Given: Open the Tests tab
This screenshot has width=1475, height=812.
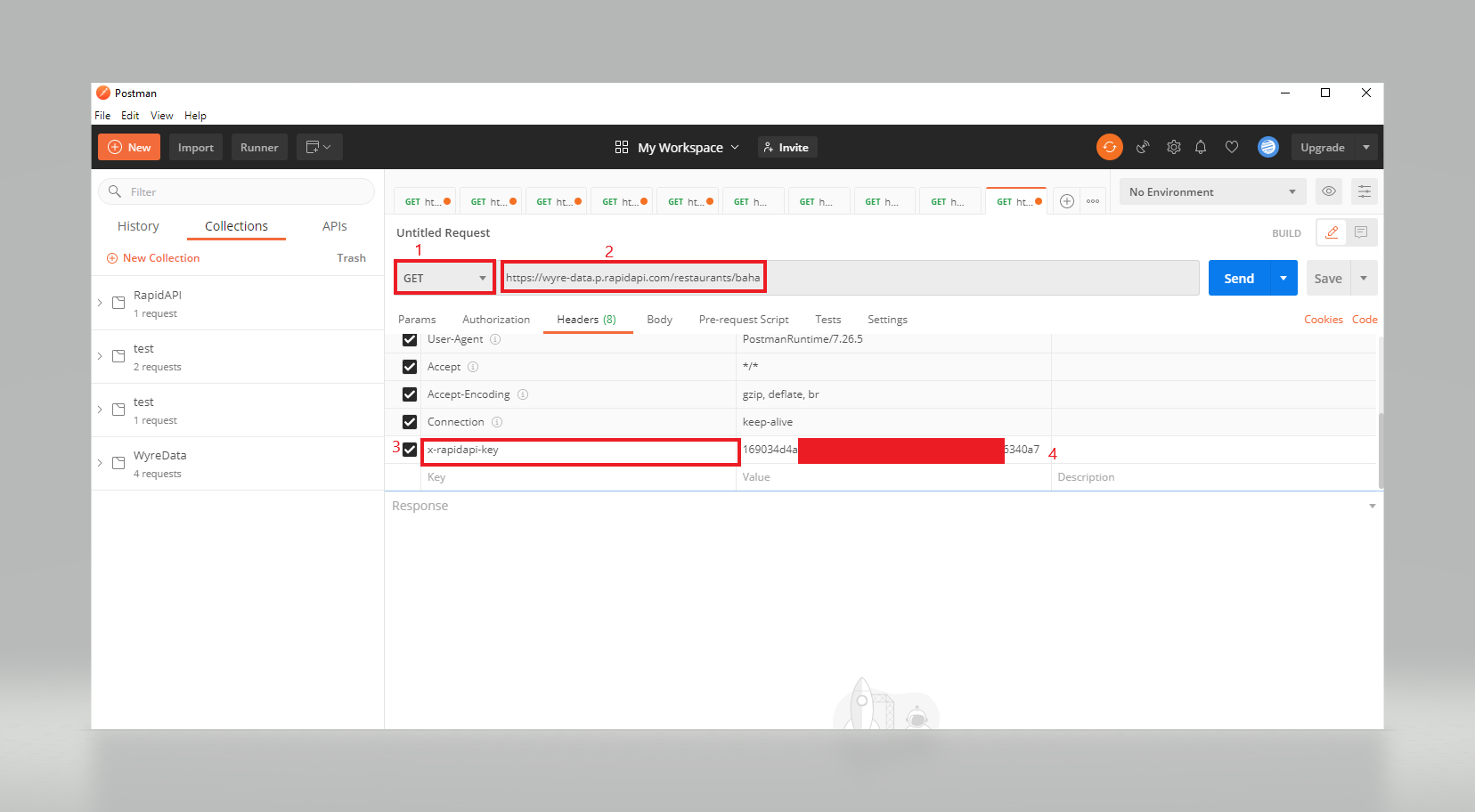Looking at the screenshot, I should pyautogui.click(x=827, y=320).
